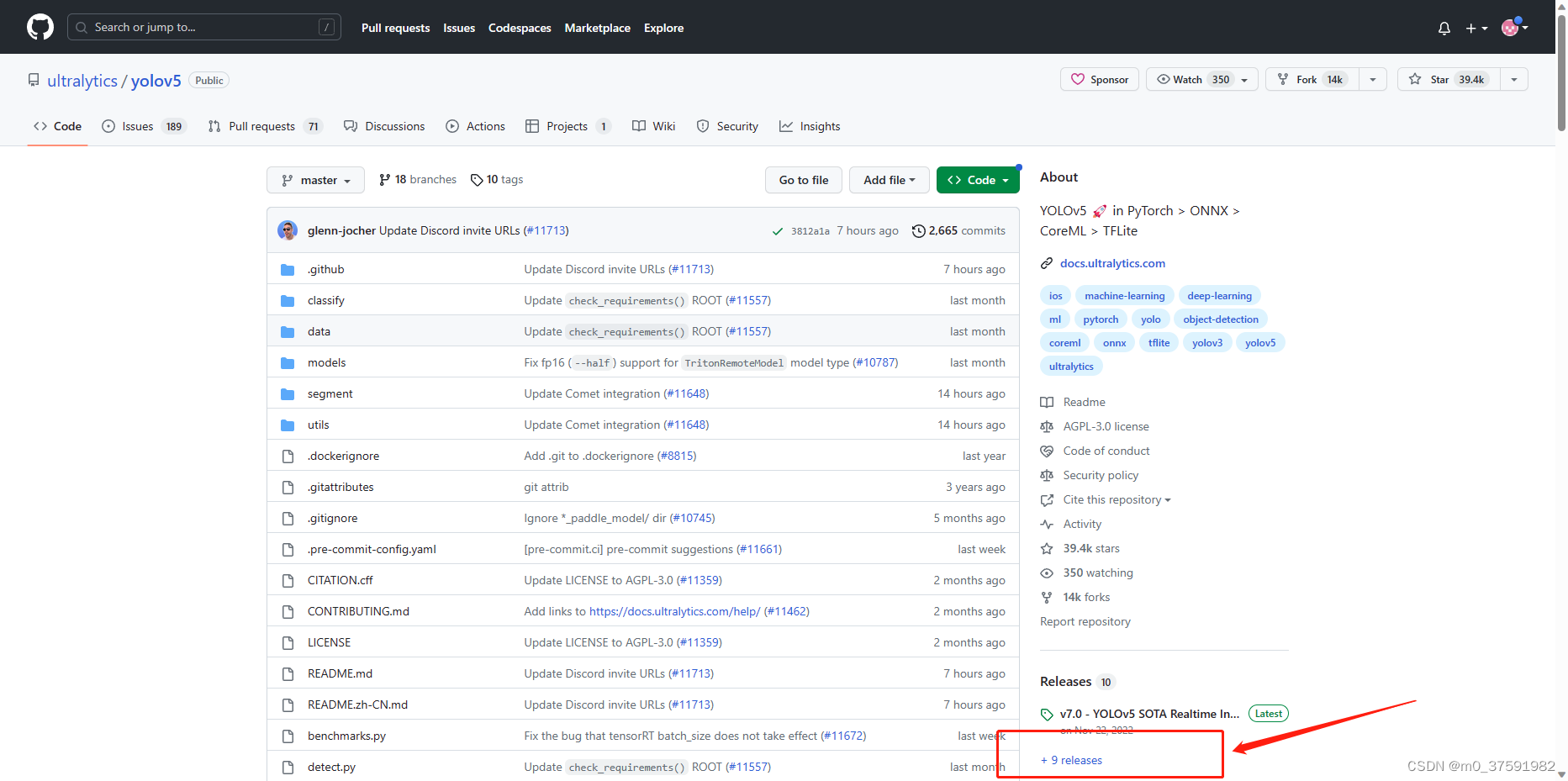Viewport: 1568px width, 781px height.
Task: View the 18 branches link
Action: pyautogui.click(x=418, y=179)
